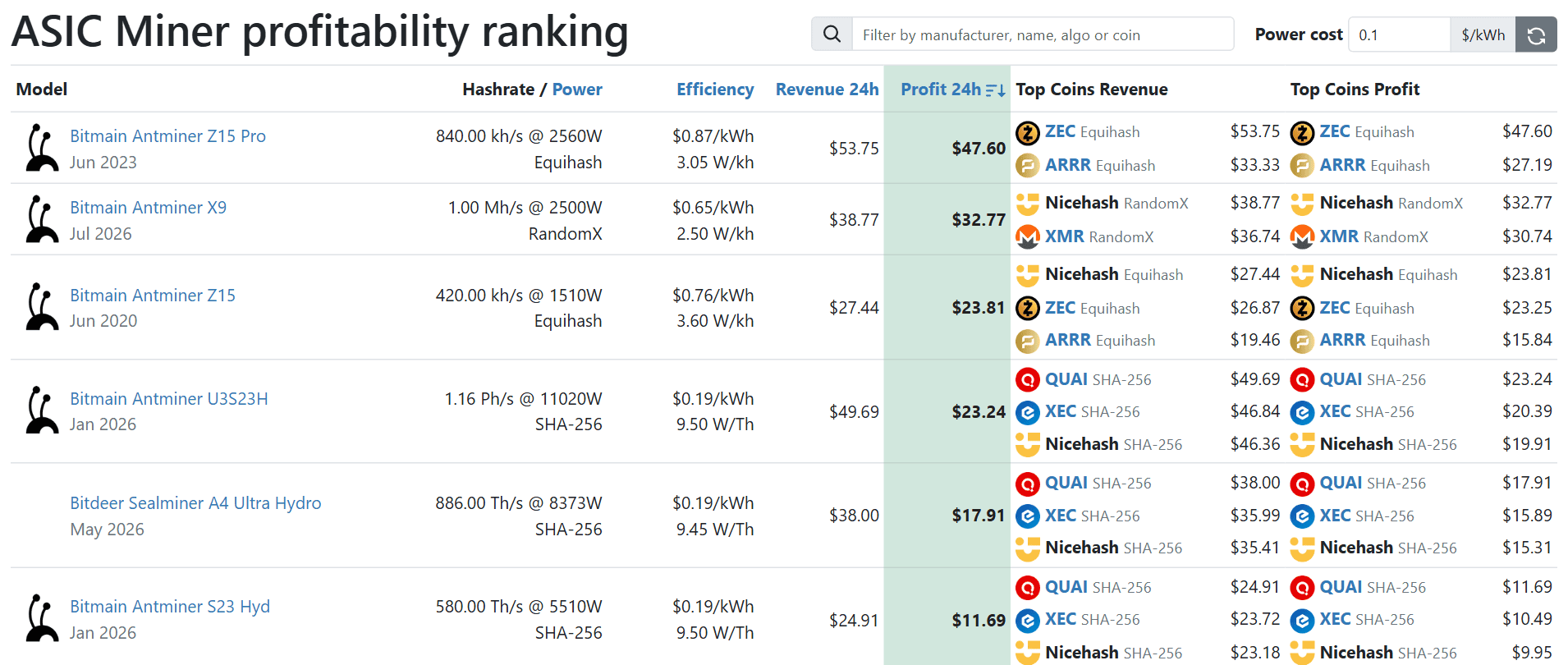Sort table by Efficiency column
The width and height of the screenshot is (1568, 665).
click(715, 89)
